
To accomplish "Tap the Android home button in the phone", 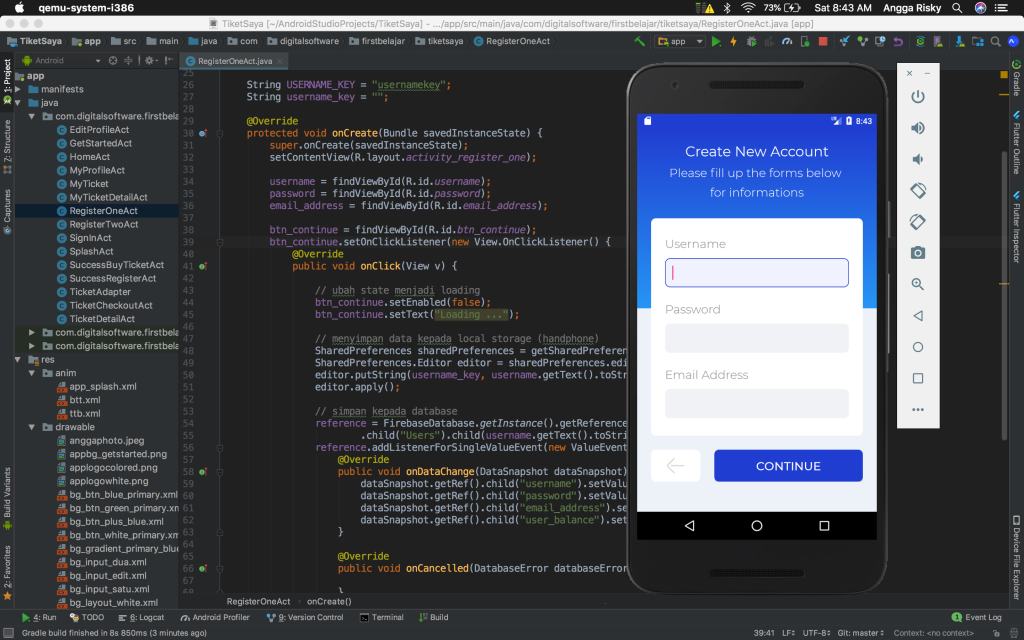I will (x=756, y=526).
